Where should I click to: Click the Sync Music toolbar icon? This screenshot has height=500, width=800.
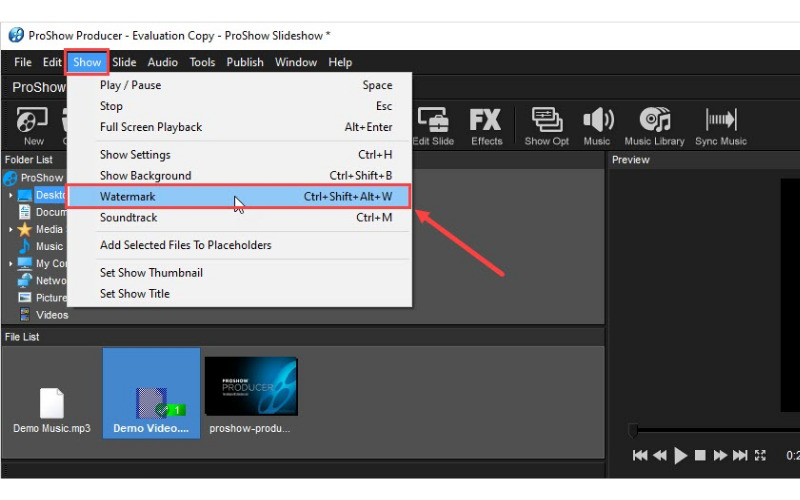720,126
